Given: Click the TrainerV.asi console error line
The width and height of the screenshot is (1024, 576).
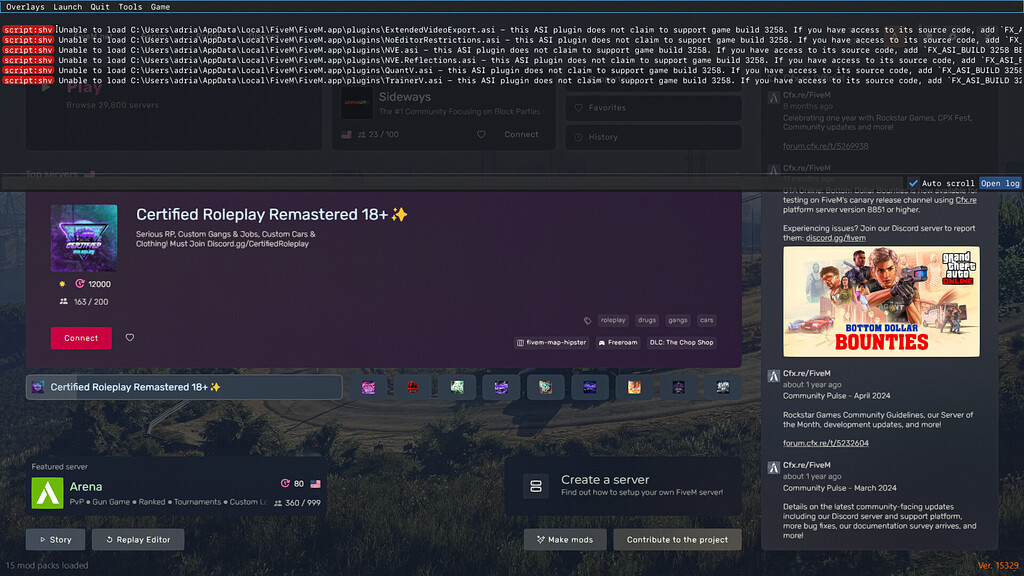Looking at the screenshot, I should 512,80.
